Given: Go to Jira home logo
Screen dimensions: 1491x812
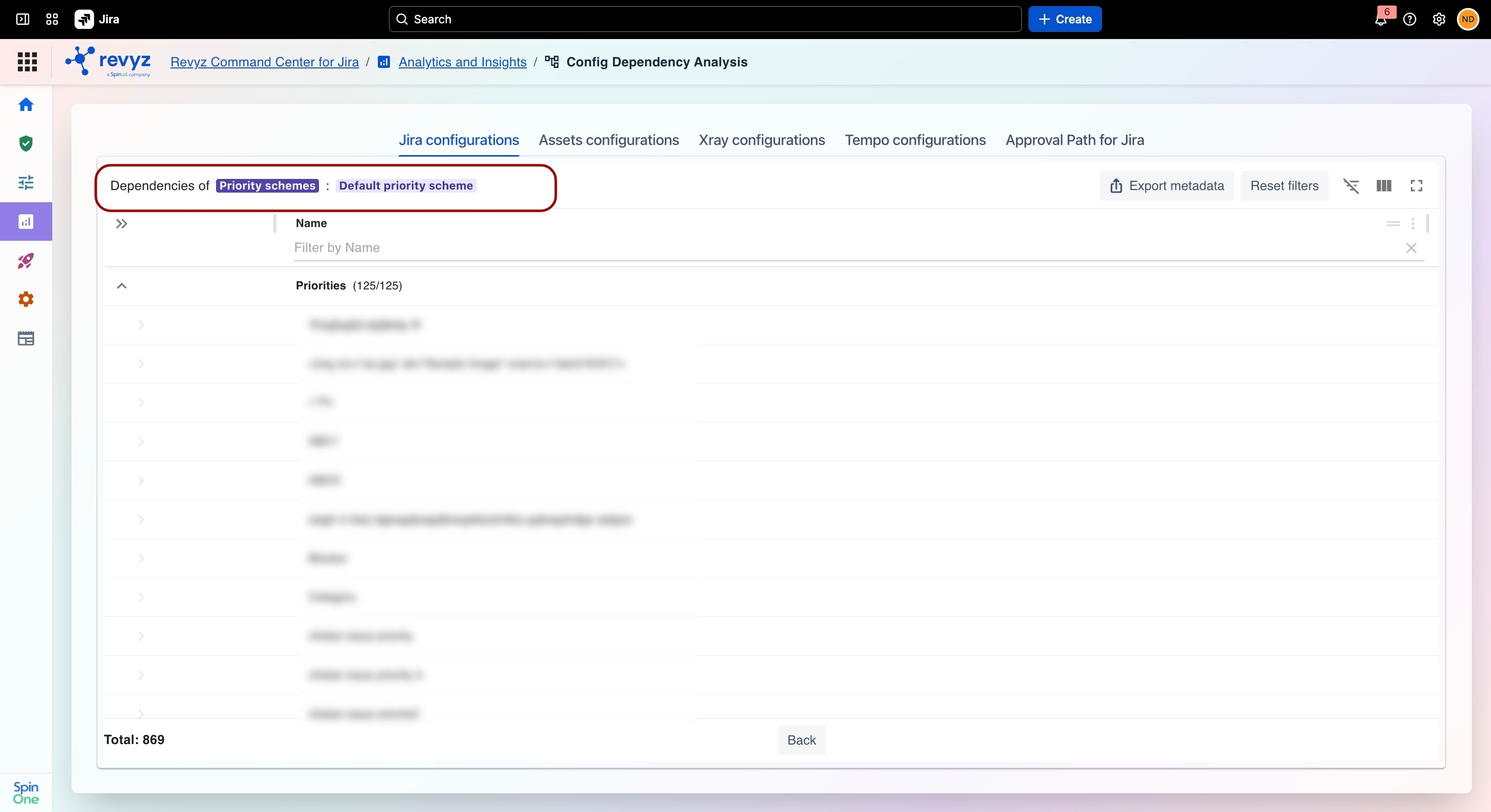Looking at the screenshot, I should point(97,19).
